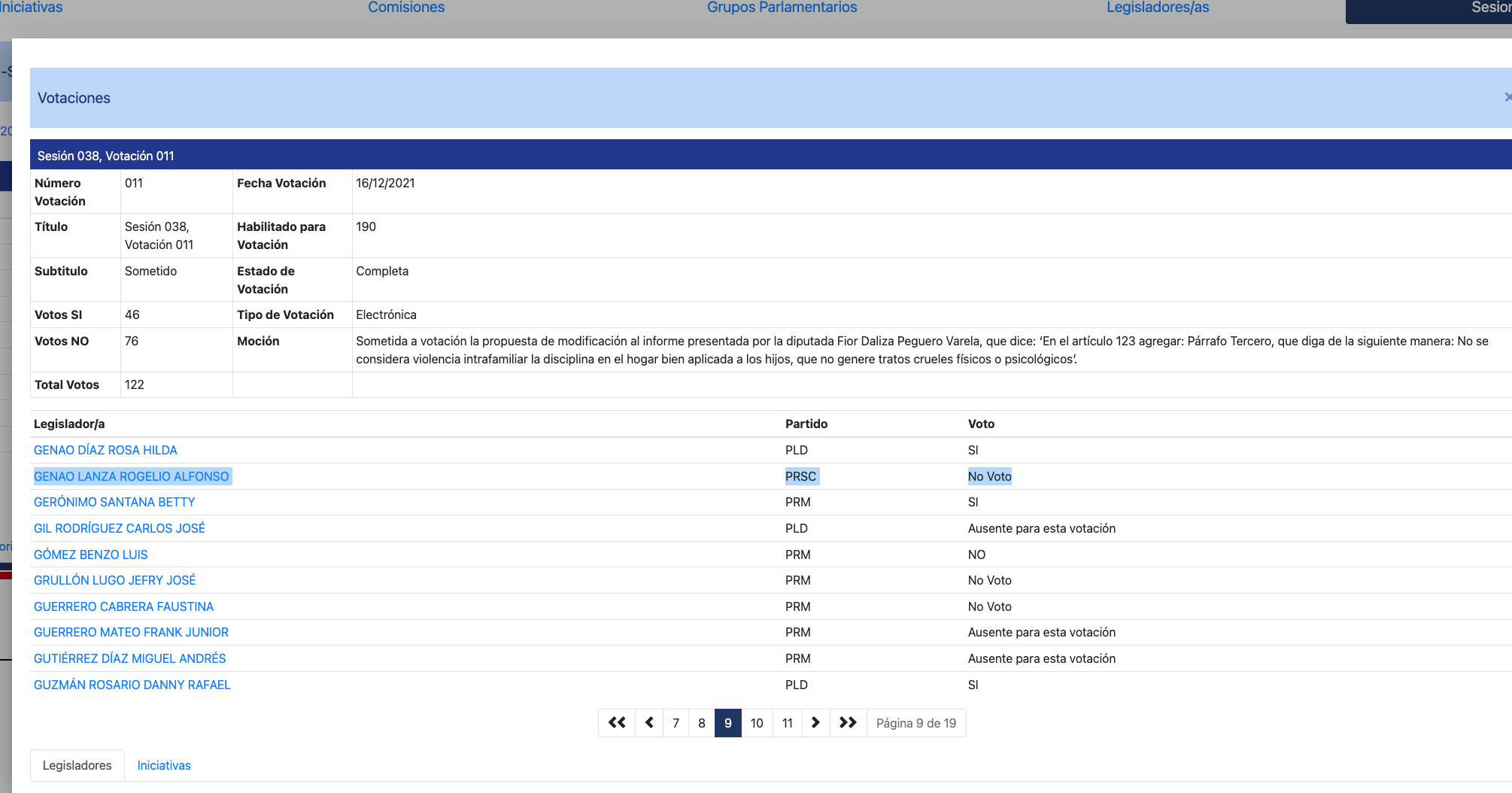Click the Partido column header

tap(806, 424)
